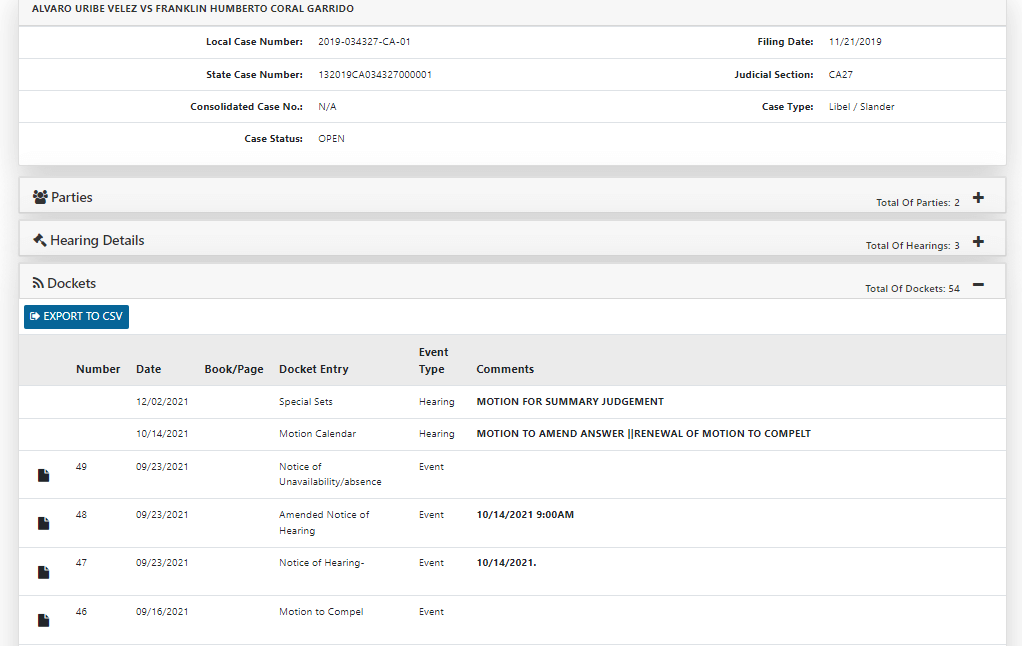Viewport: 1022px width, 646px height.
Task: Click MOTION FOR SUMMARY JUDGEMENT comment
Action: click(x=570, y=402)
